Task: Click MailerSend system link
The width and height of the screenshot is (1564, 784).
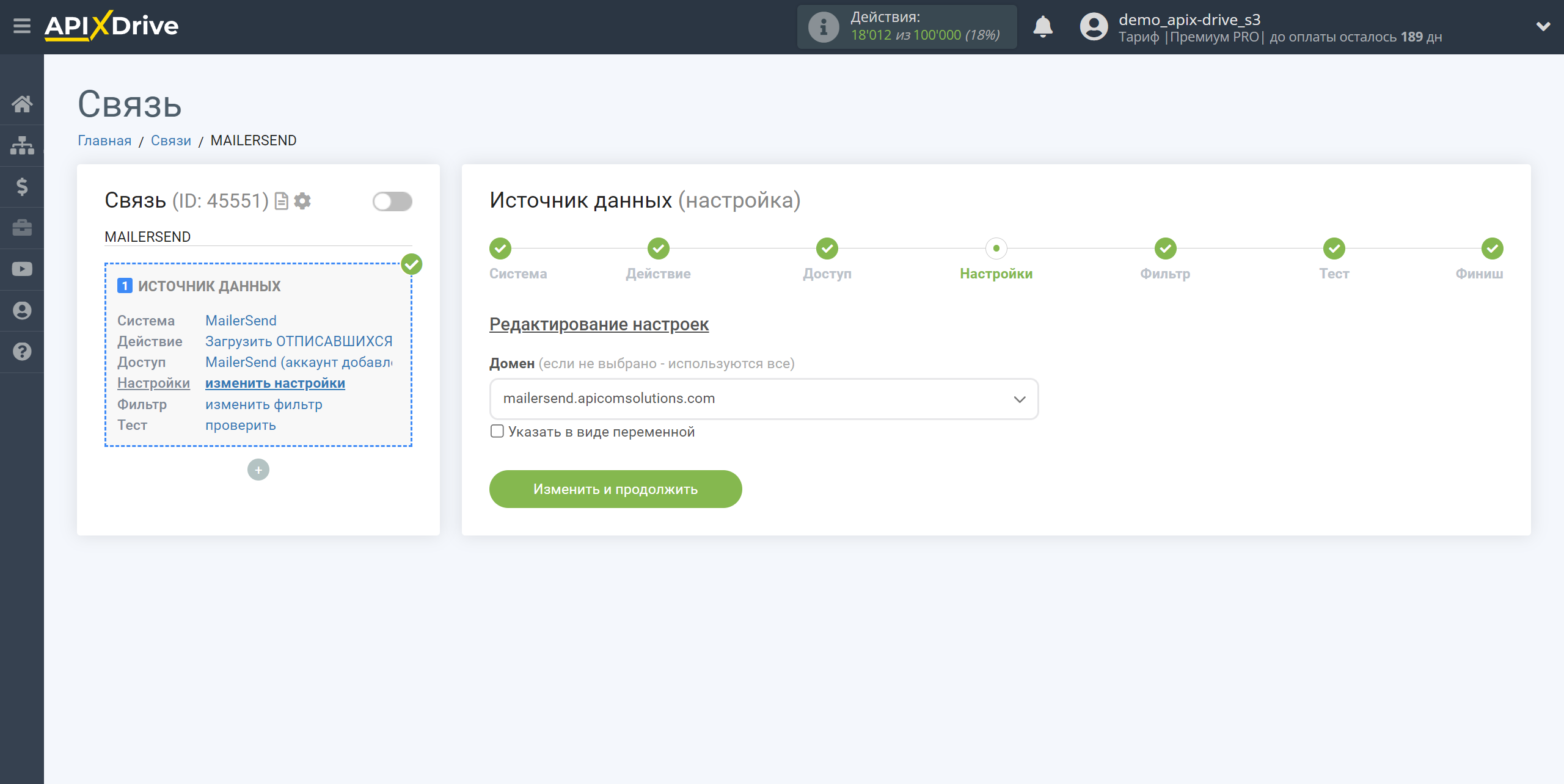Action: click(x=241, y=321)
